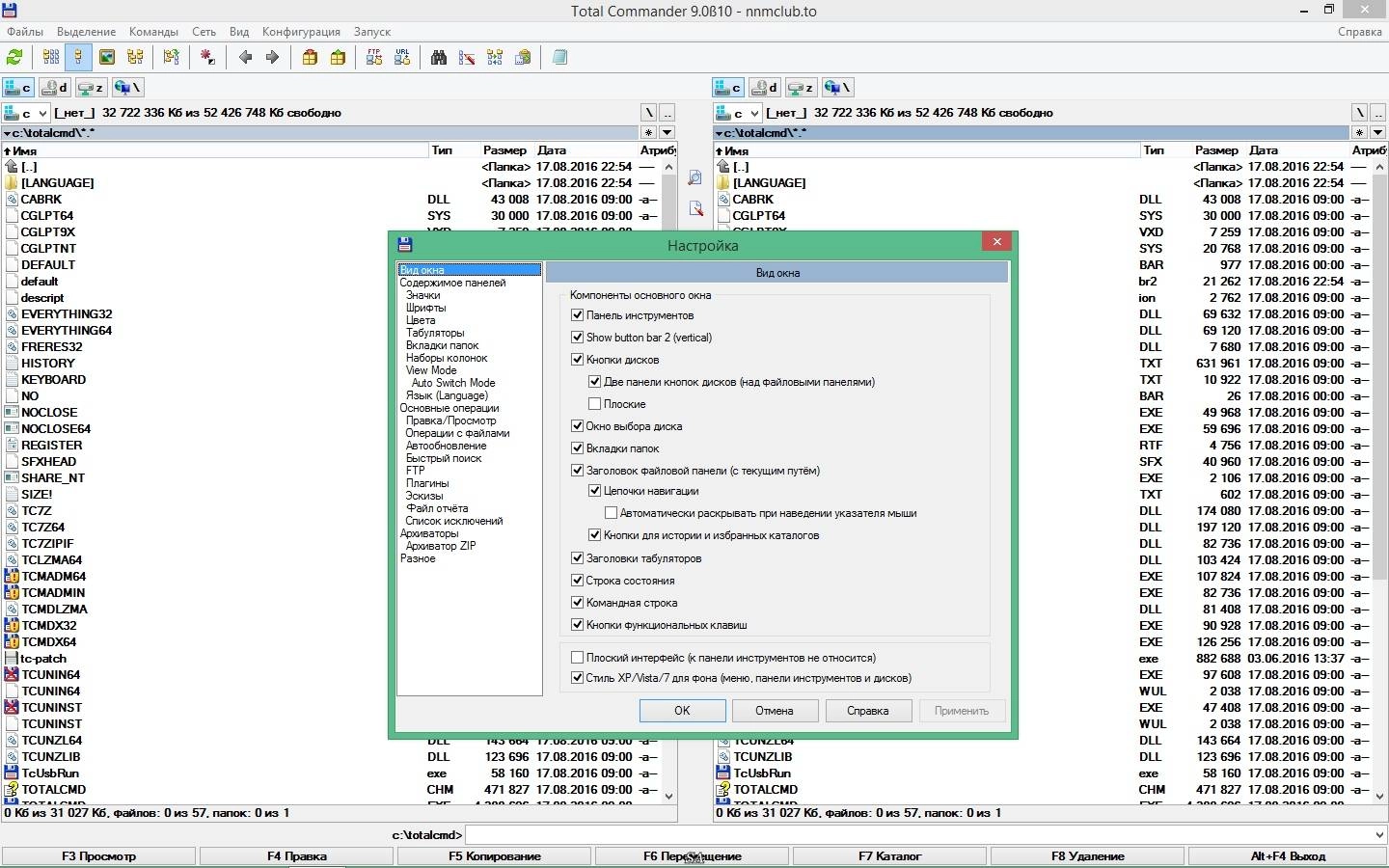Click the 'F5 Копирование' function button
Screen dimensions: 1389x868
click(x=494, y=856)
